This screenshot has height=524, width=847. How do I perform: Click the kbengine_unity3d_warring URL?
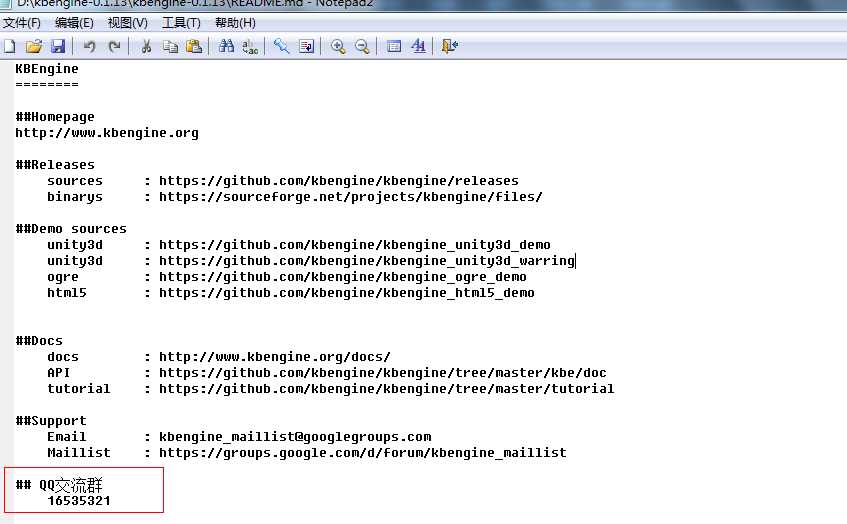[367, 261]
